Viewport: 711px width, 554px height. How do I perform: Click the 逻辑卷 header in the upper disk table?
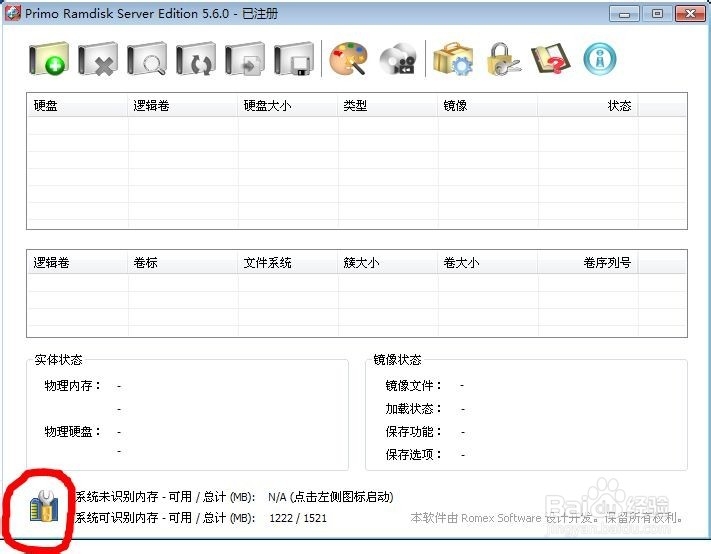[x=183, y=106]
